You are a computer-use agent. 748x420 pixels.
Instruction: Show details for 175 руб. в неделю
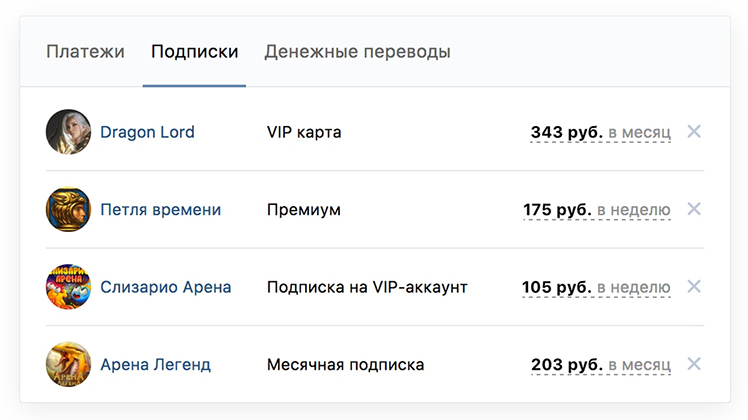point(597,210)
